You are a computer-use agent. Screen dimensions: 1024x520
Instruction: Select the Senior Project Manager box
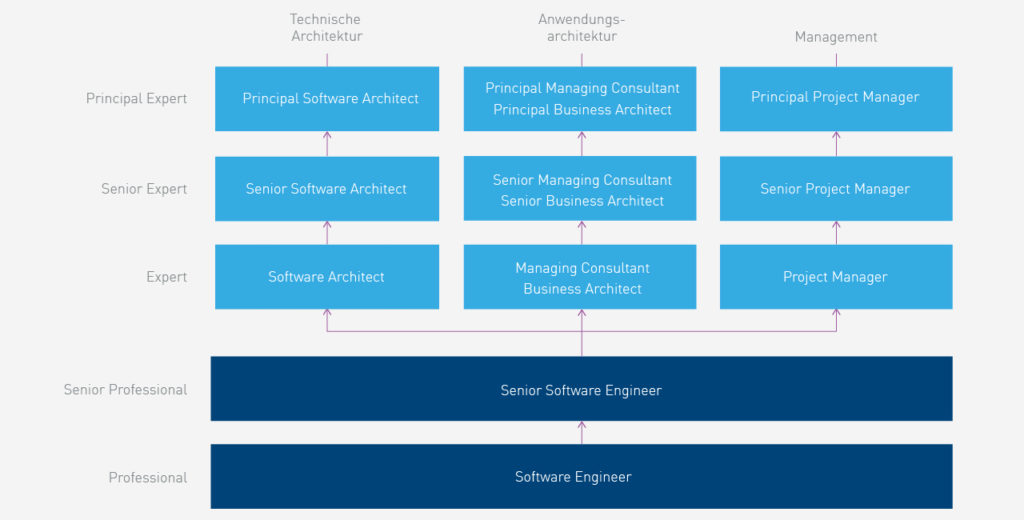tap(835, 188)
